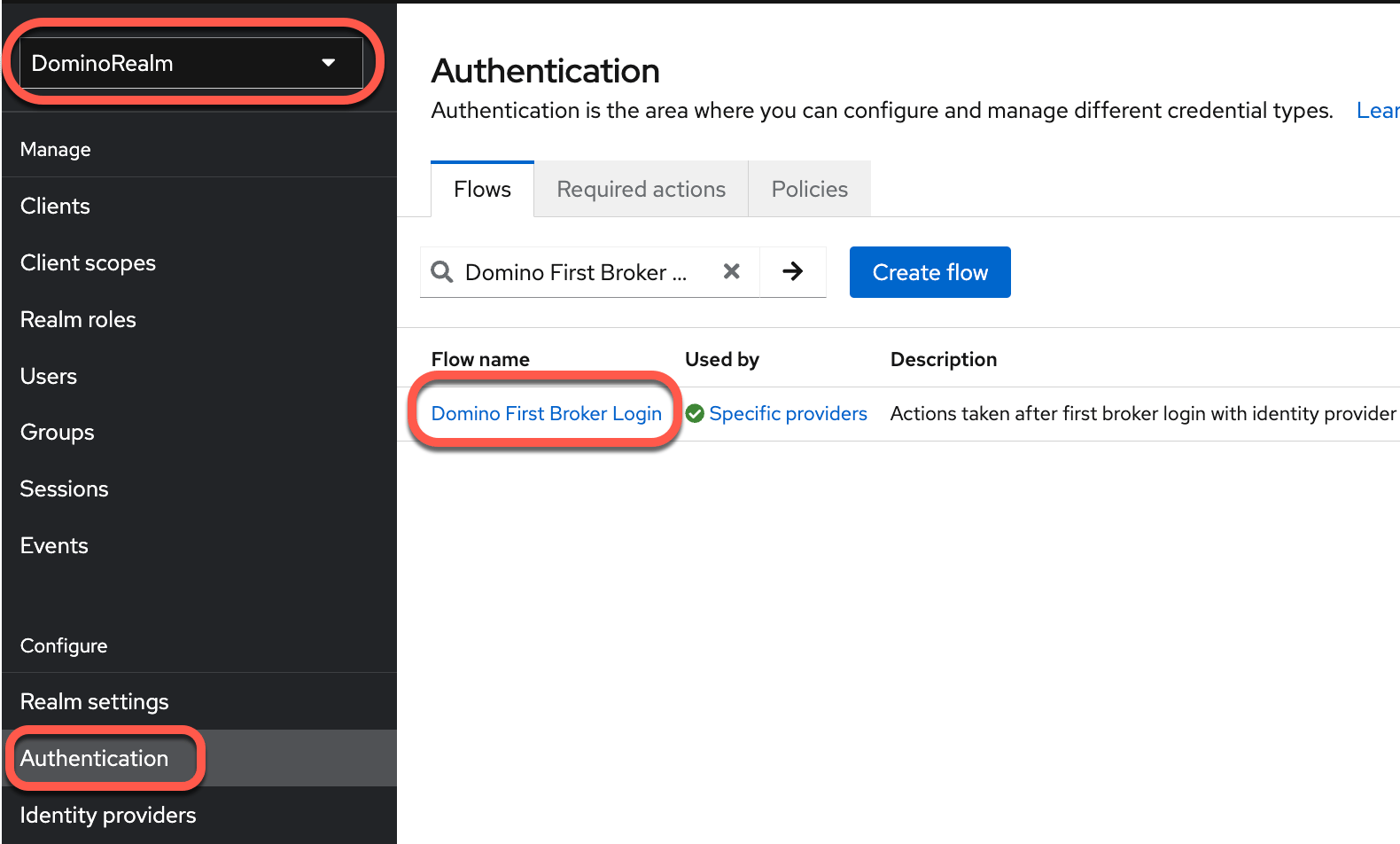This screenshot has width=1400, height=844.
Task: Click the Used by column header
Action: 722,359
